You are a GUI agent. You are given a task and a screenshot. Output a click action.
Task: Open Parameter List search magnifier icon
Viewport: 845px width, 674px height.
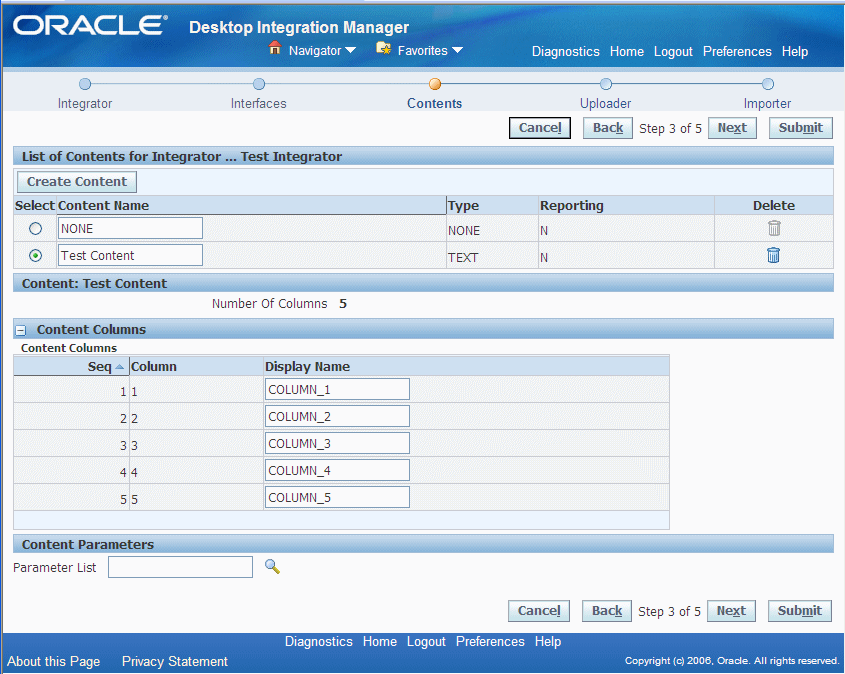coord(272,566)
